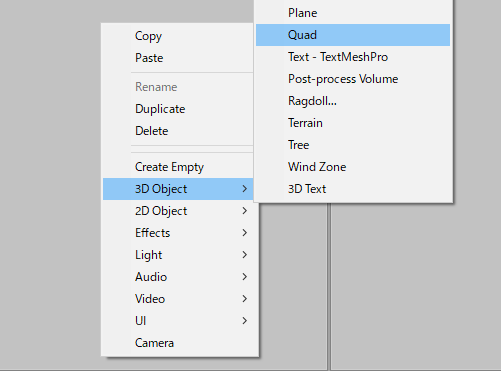Viewport: 501px width, 371px height.
Task: Click the chevron next to Audio
Action: [x=245, y=277]
